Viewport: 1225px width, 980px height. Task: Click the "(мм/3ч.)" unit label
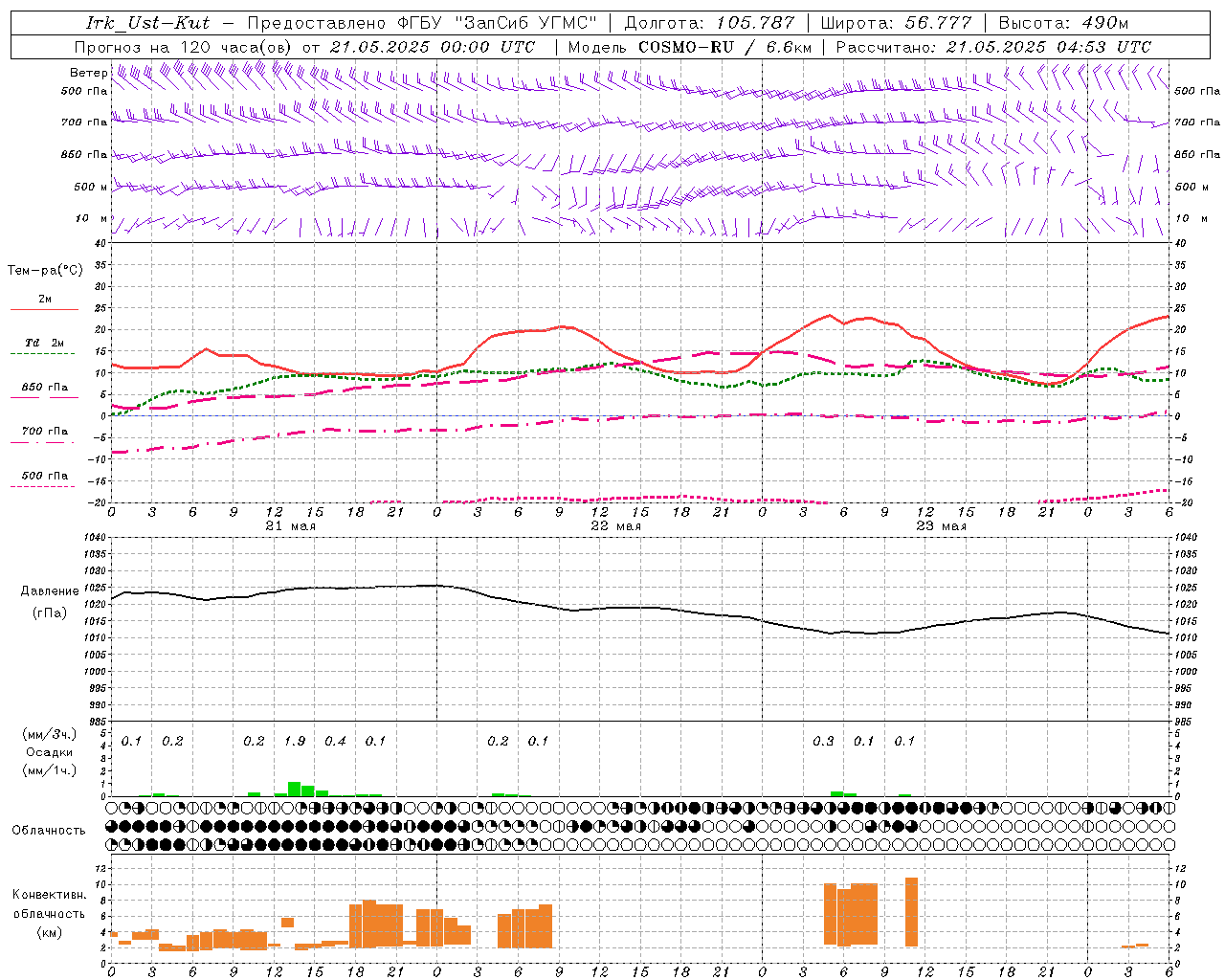pyautogui.click(x=50, y=734)
